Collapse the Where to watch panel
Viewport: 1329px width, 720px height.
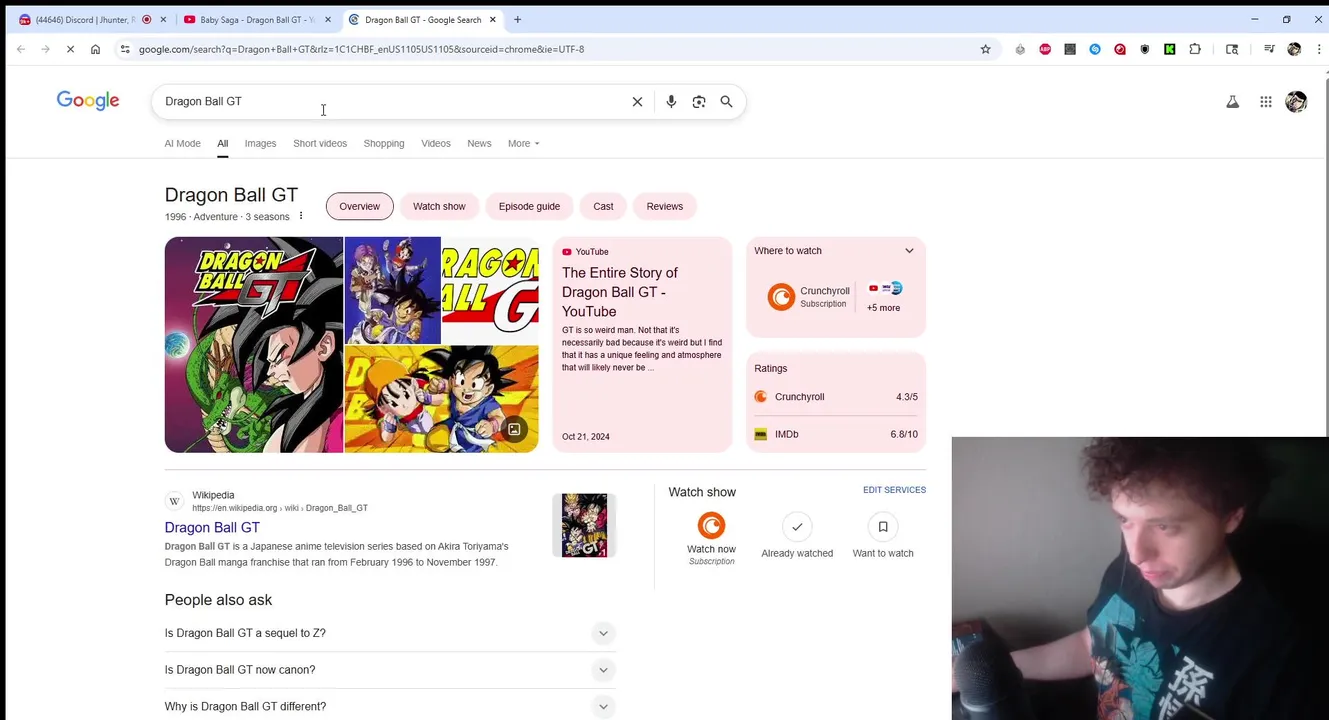tap(909, 251)
